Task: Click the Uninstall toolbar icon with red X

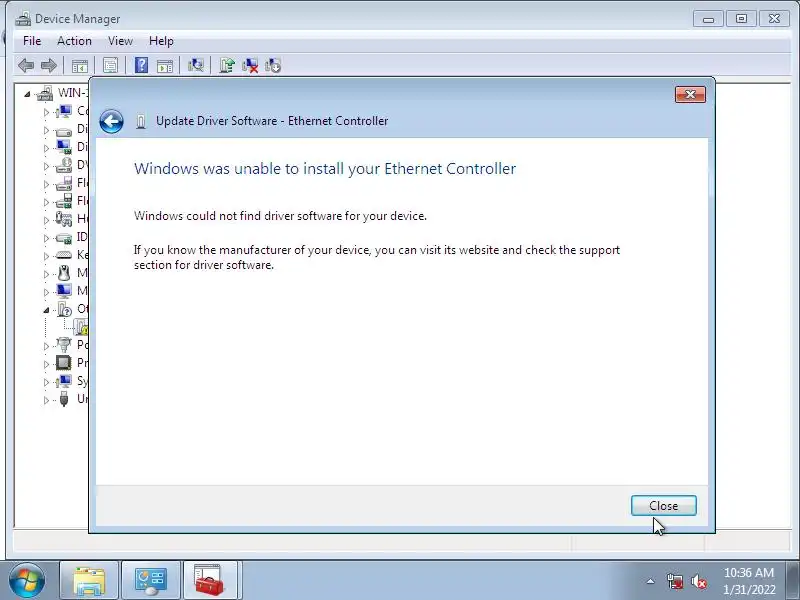Action: tap(250, 65)
